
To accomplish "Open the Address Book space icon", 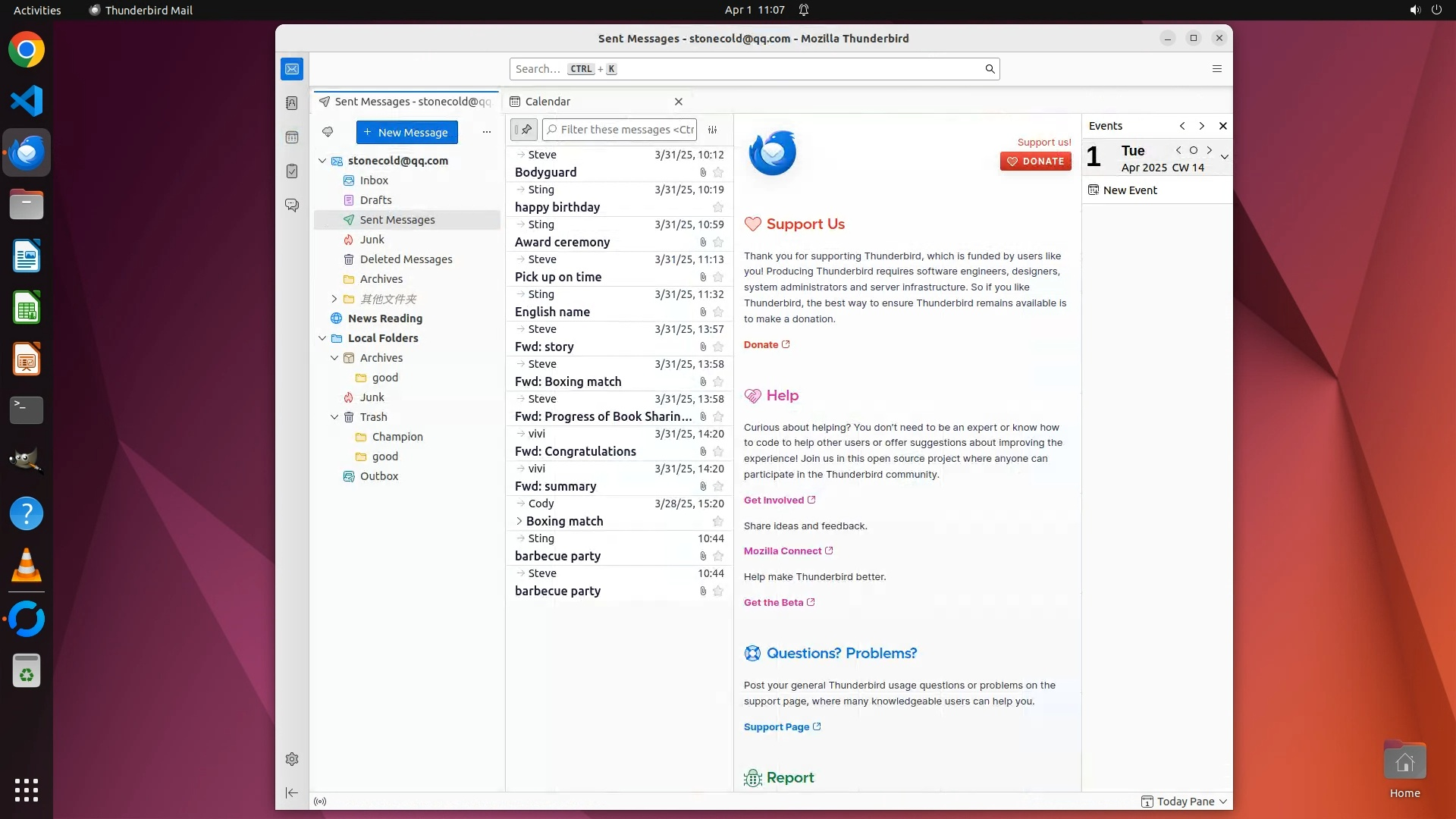I will [x=292, y=103].
